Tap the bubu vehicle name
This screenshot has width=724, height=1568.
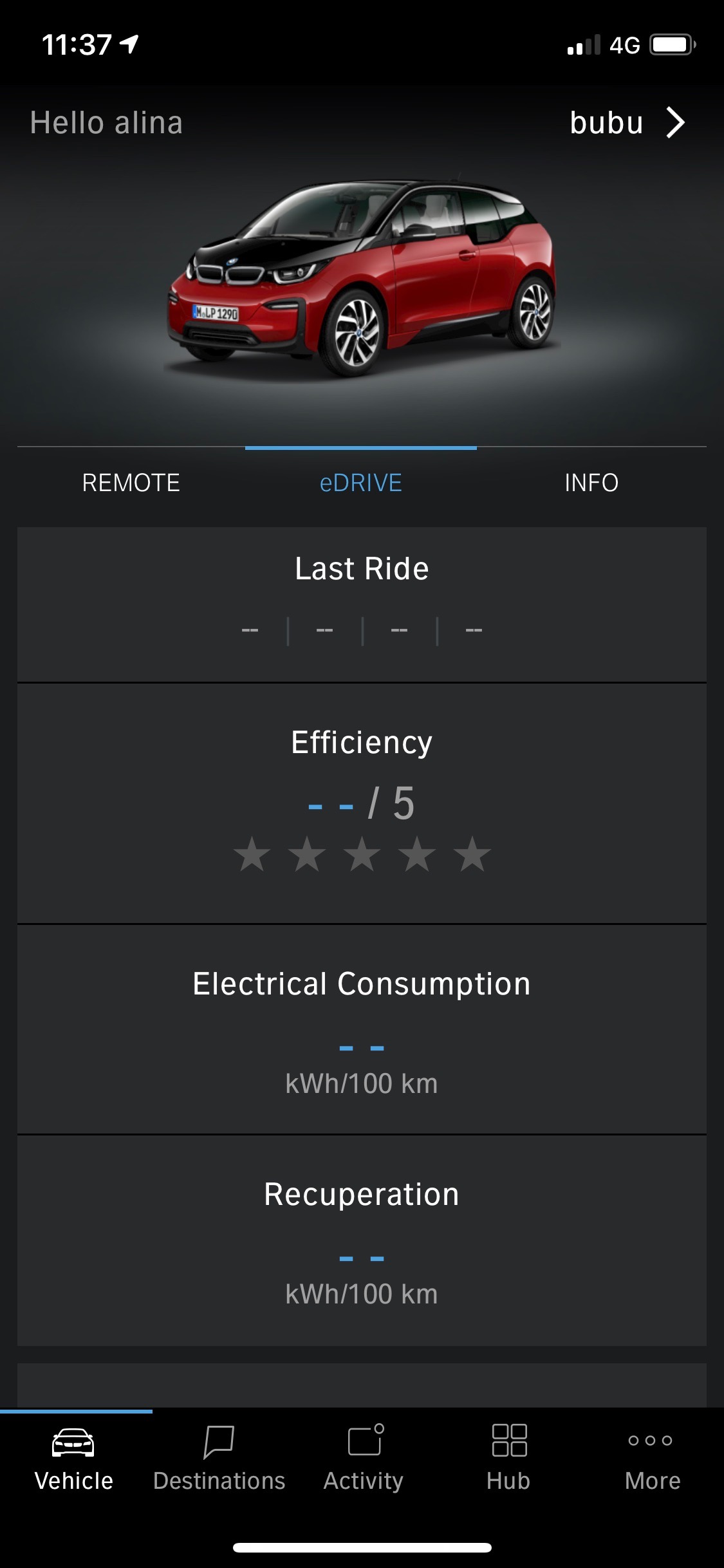606,123
